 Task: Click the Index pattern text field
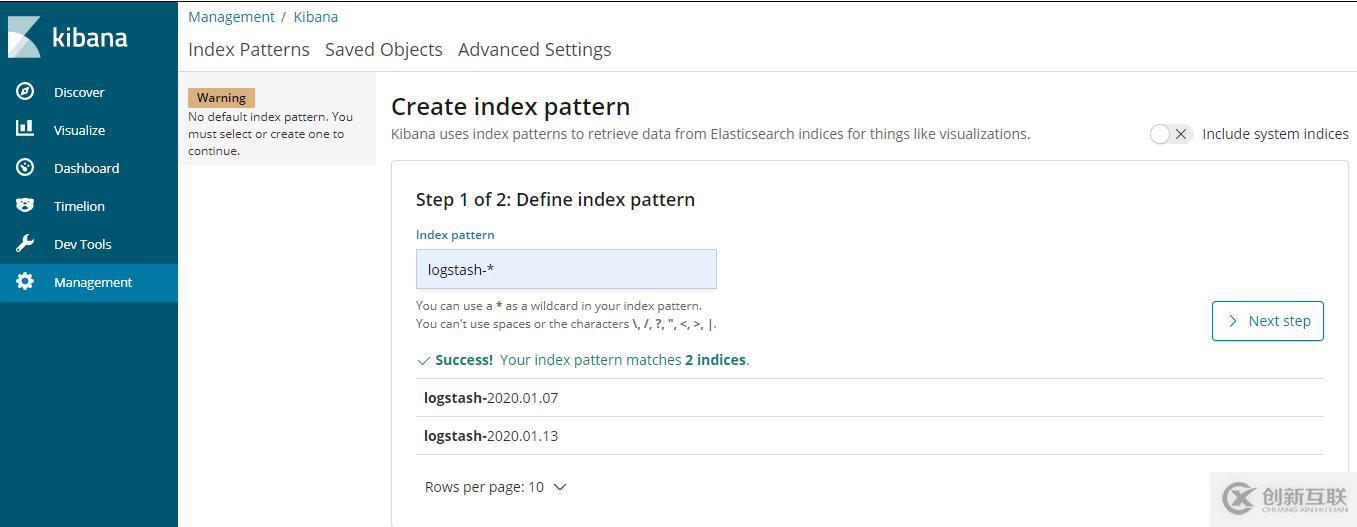[566, 269]
